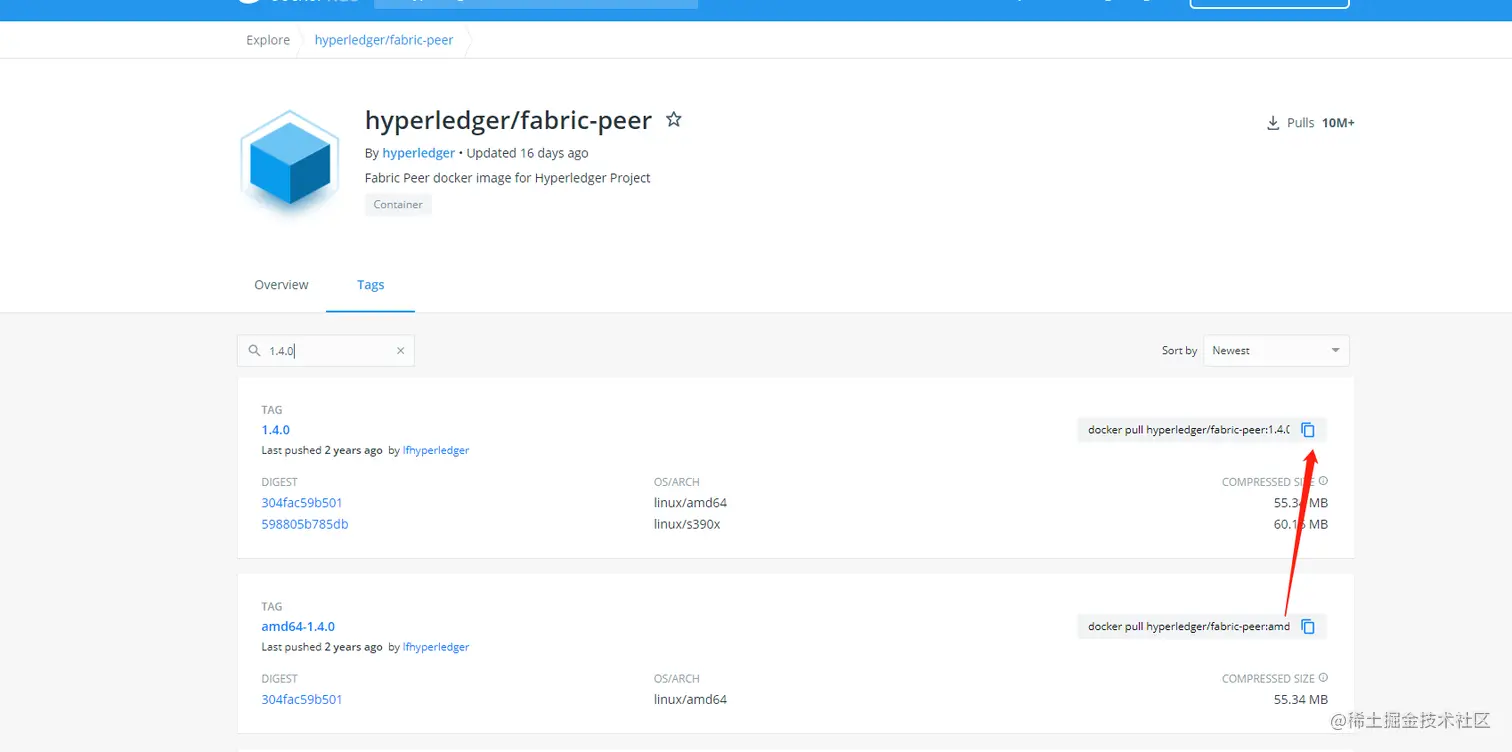This screenshot has height=752, width=1512.
Task: Select docker pull text for fabric-peer:1.4.0
Action: 1189,430
